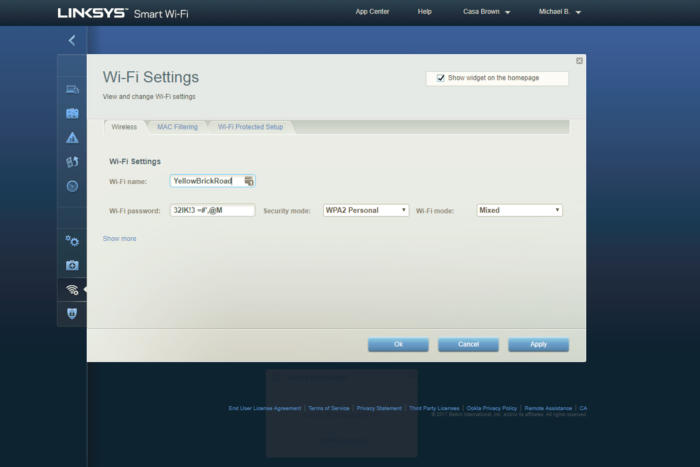The width and height of the screenshot is (700, 467).
Task: Switch to Wi-Fi Protected Setup tab
Action: pos(250,127)
